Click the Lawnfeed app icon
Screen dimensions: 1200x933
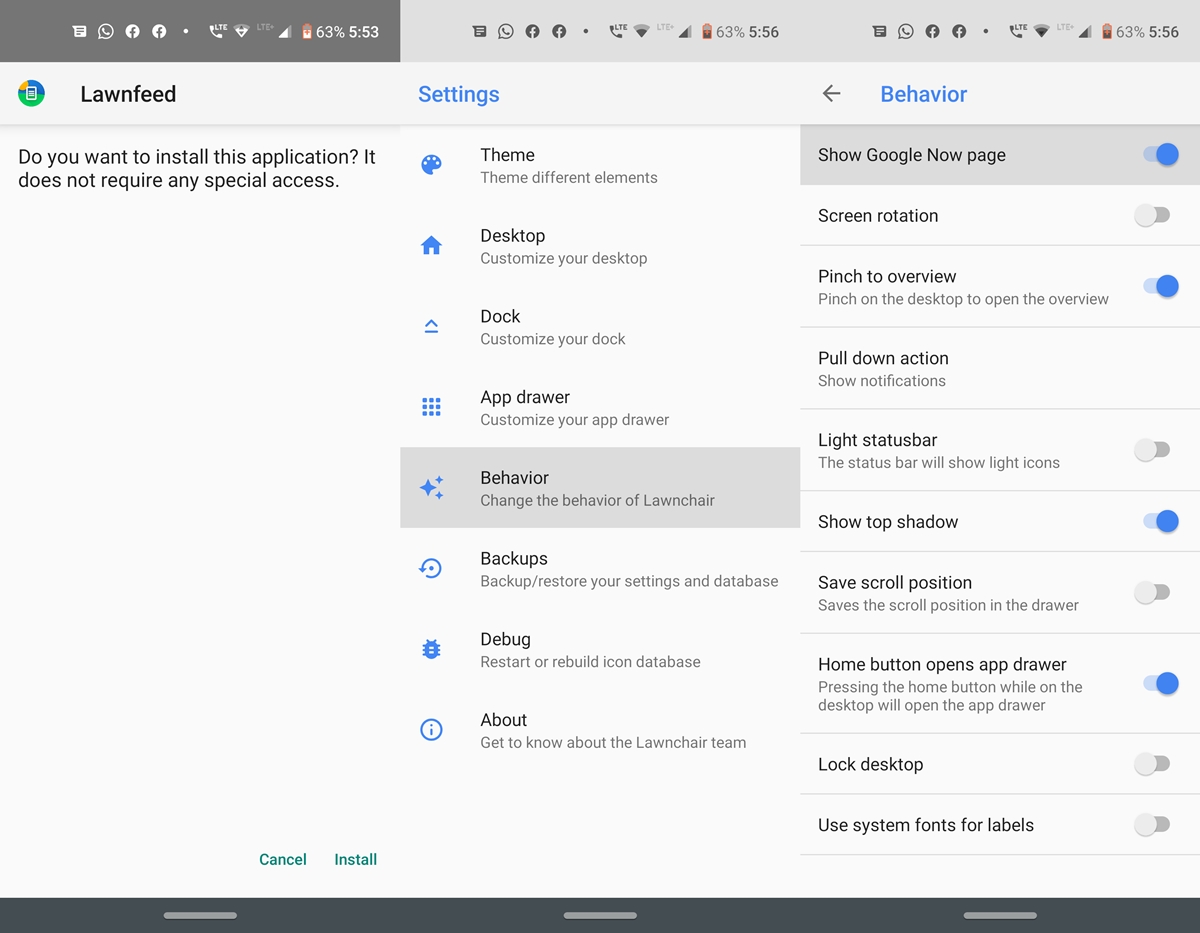point(31,94)
